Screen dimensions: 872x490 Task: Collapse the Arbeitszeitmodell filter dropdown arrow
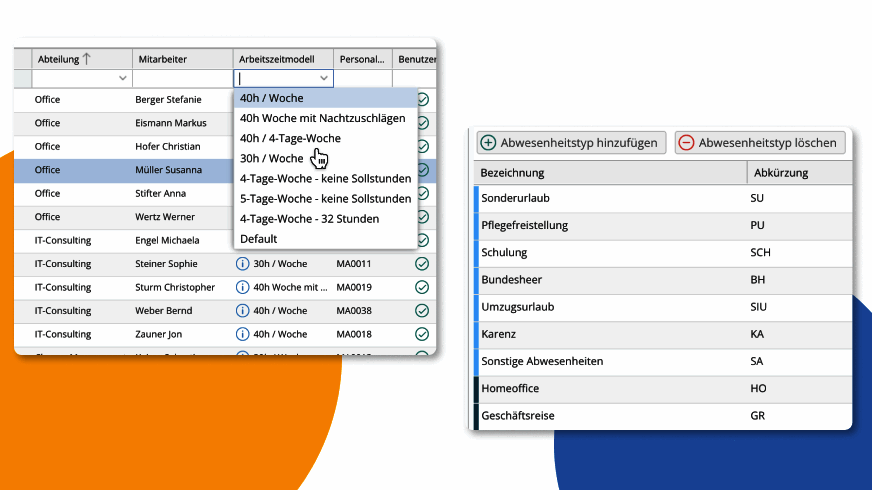coord(323,78)
